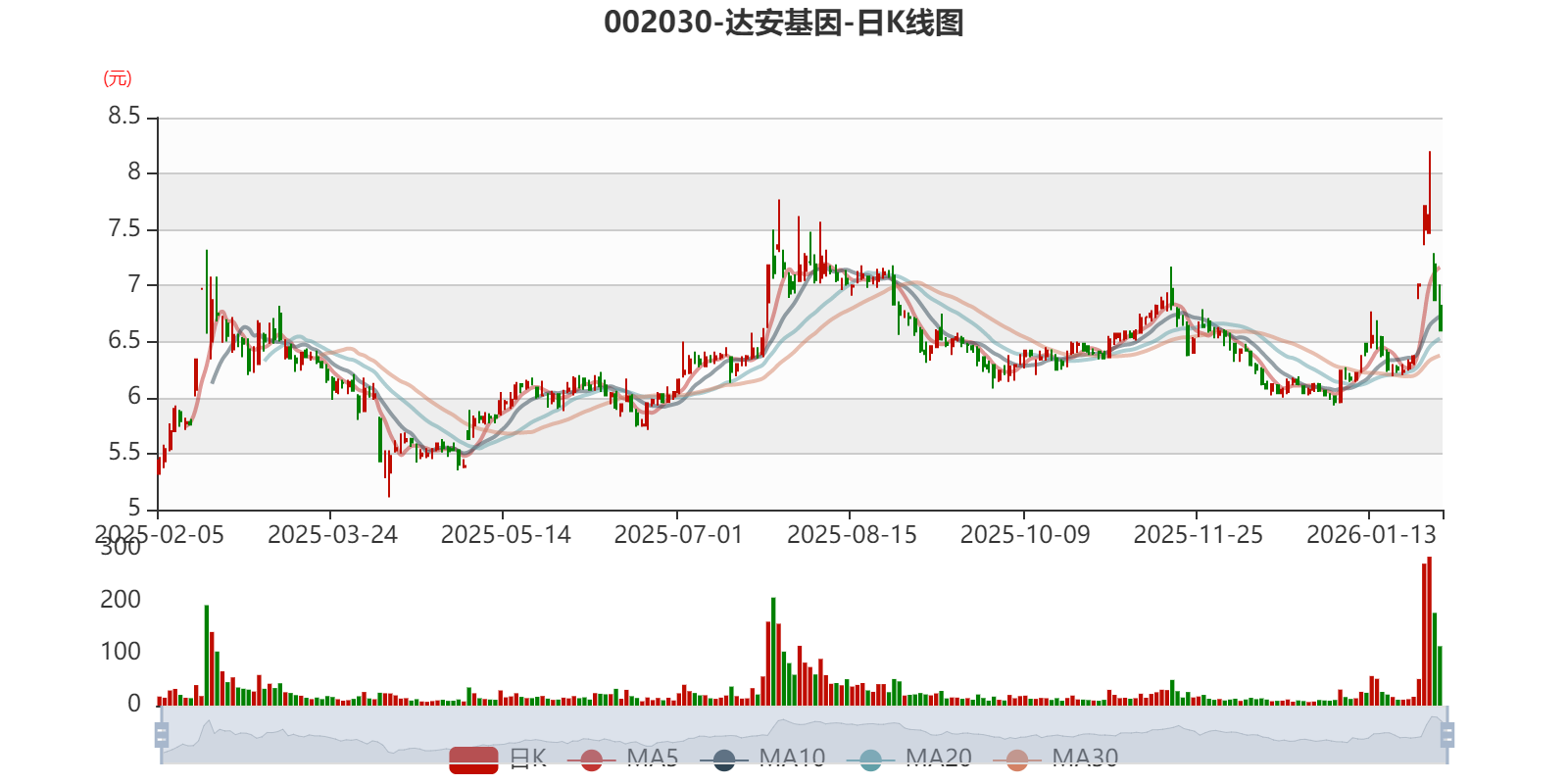Click the 6.5 price axis label
1568x784 pixels.
[124, 341]
